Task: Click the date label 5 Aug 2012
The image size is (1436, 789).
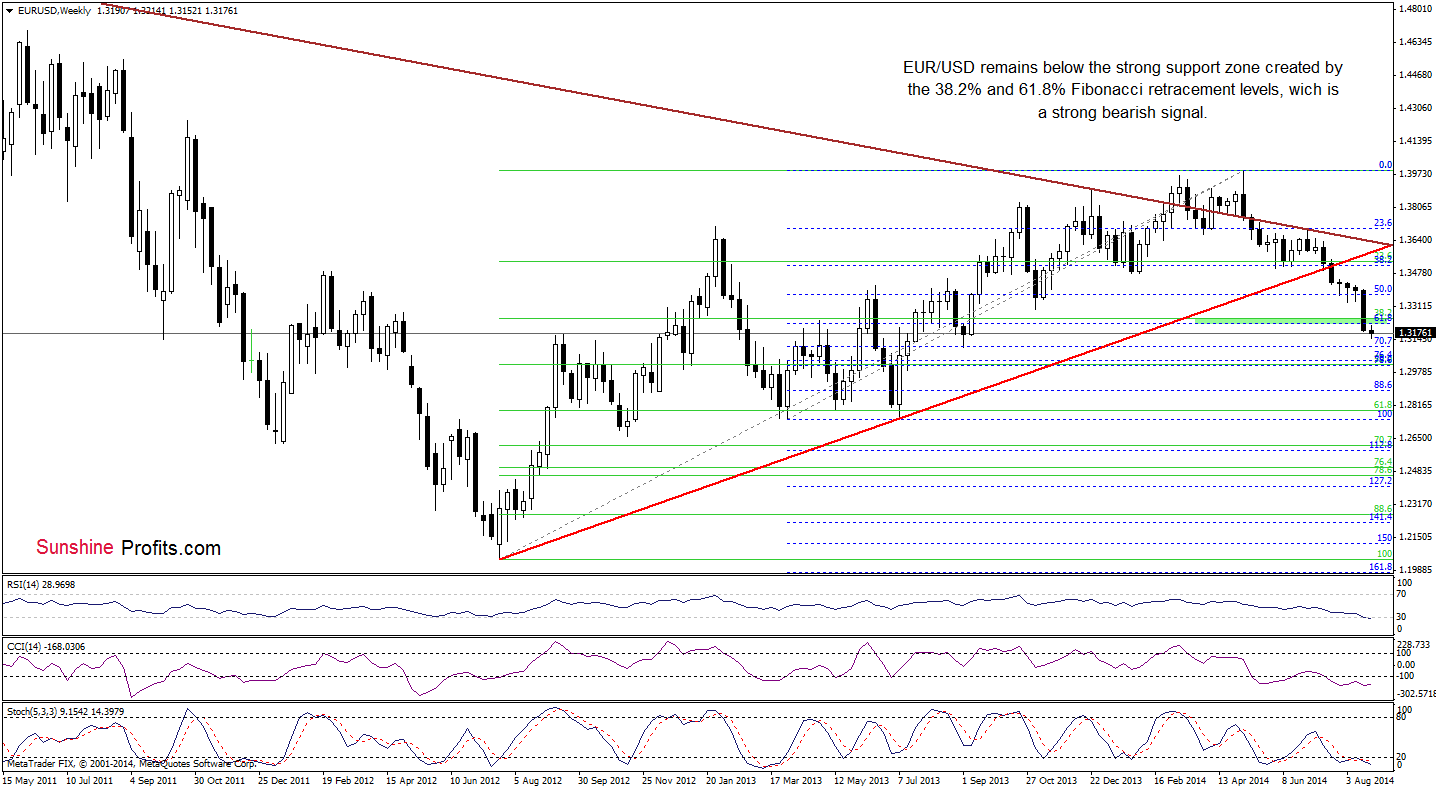Action: click(540, 778)
